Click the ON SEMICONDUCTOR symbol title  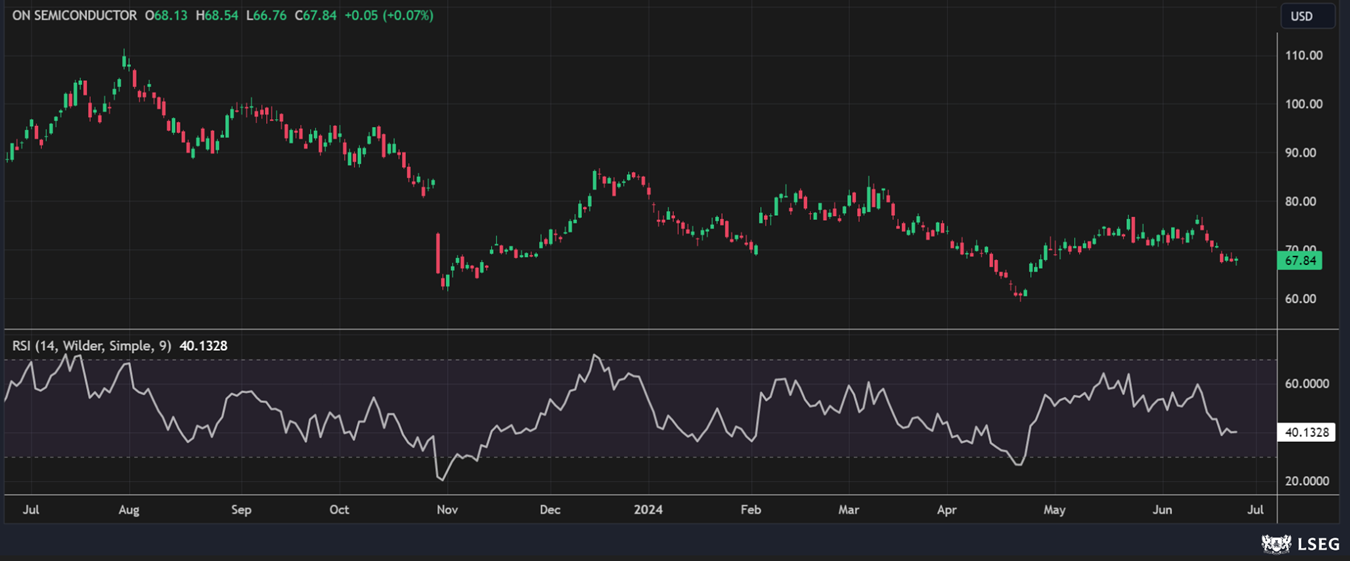coord(75,16)
